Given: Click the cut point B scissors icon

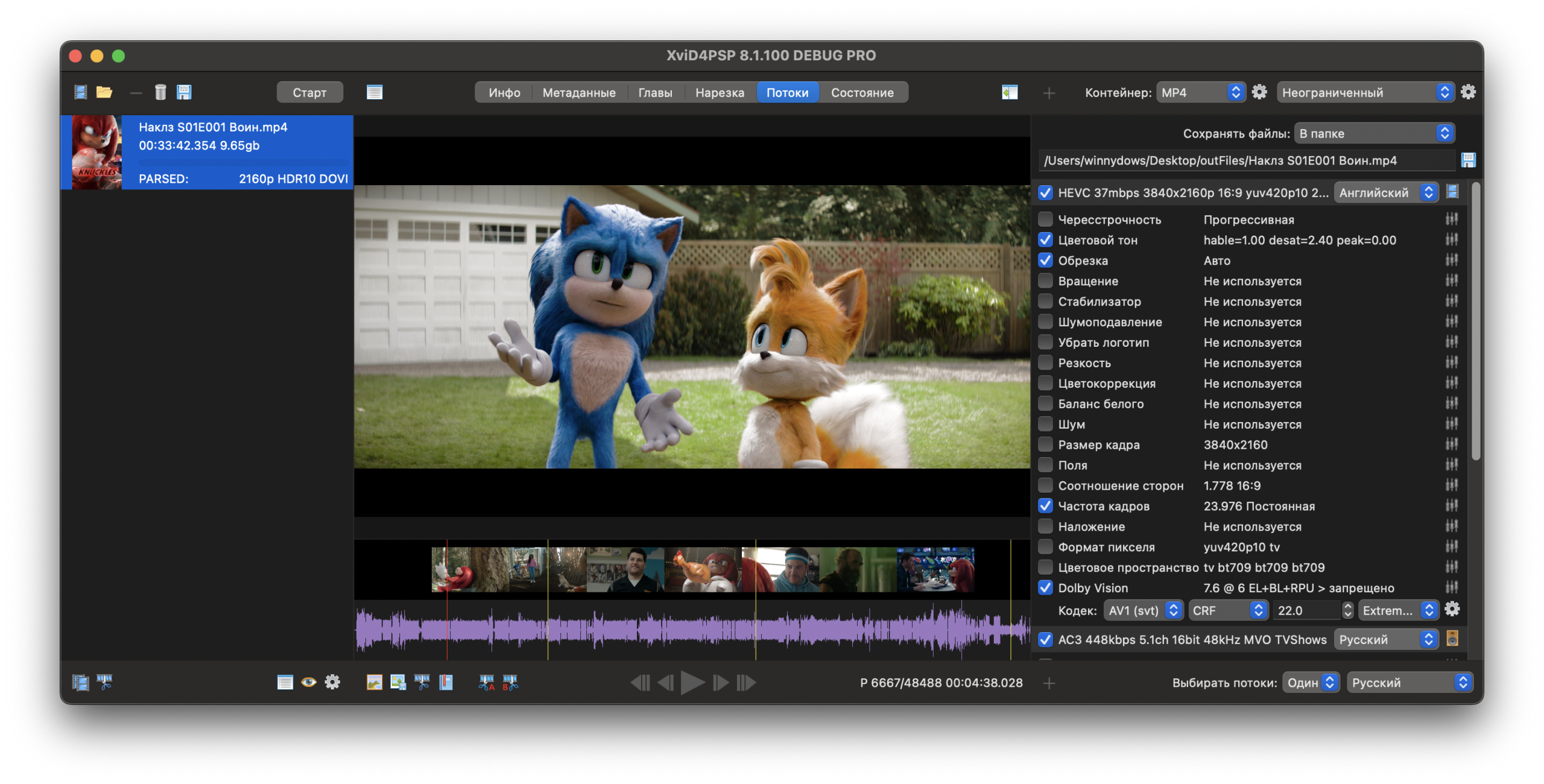Looking at the screenshot, I should (x=510, y=682).
